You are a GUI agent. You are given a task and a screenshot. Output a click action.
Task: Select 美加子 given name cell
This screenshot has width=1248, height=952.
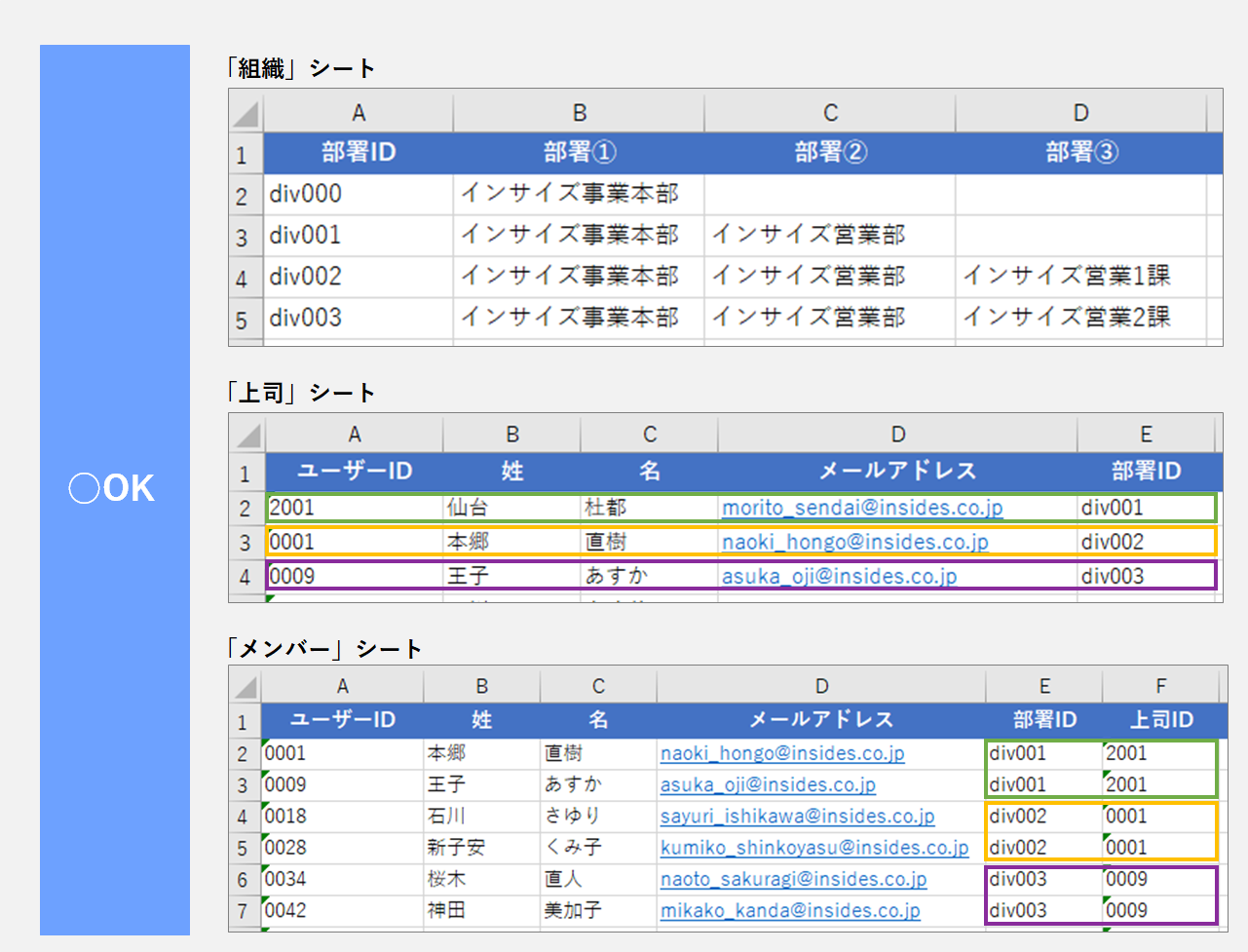[598, 910]
